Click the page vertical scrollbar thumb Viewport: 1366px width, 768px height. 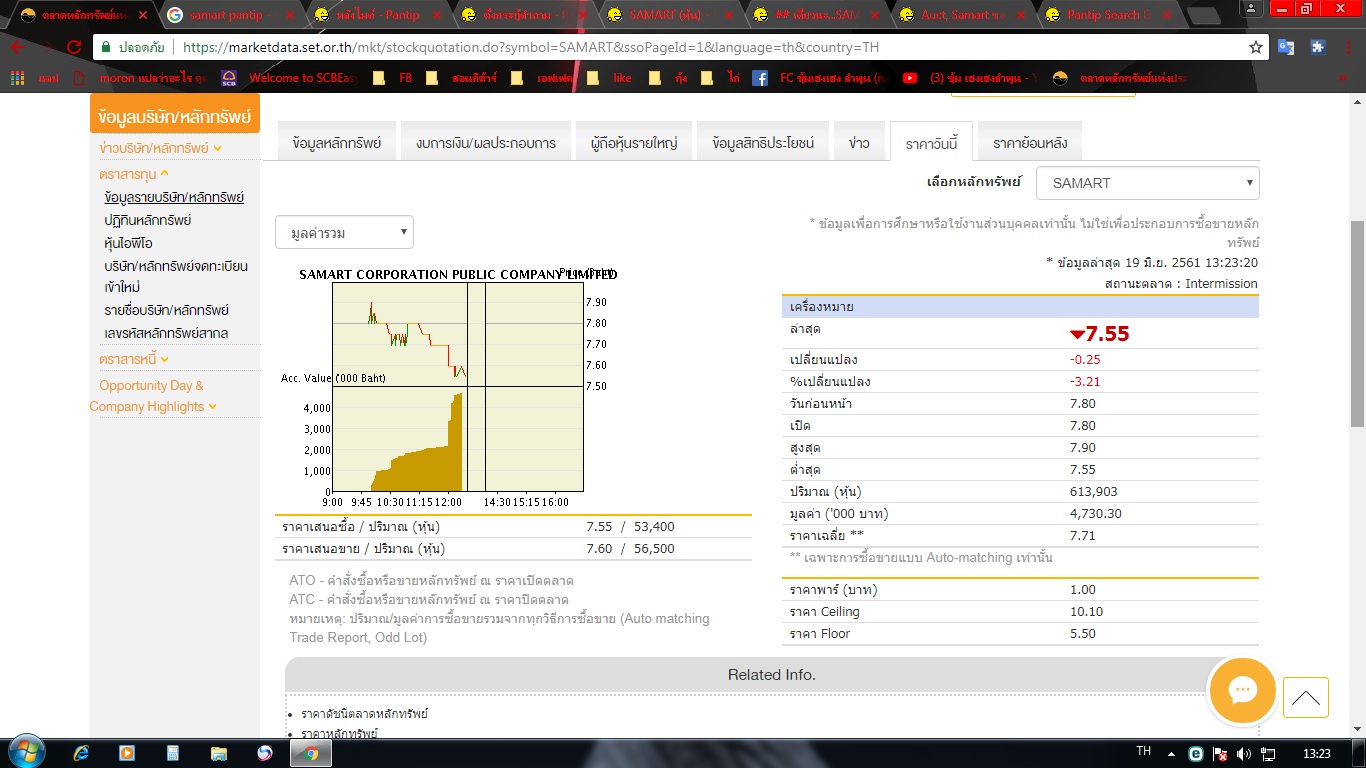tap(1357, 323)
